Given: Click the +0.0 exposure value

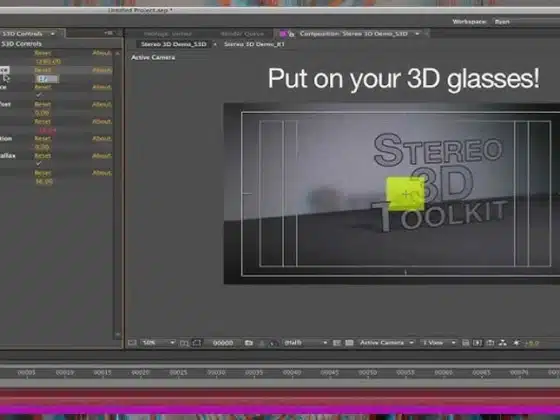Looking at the screenshot, I should point(531,343).
